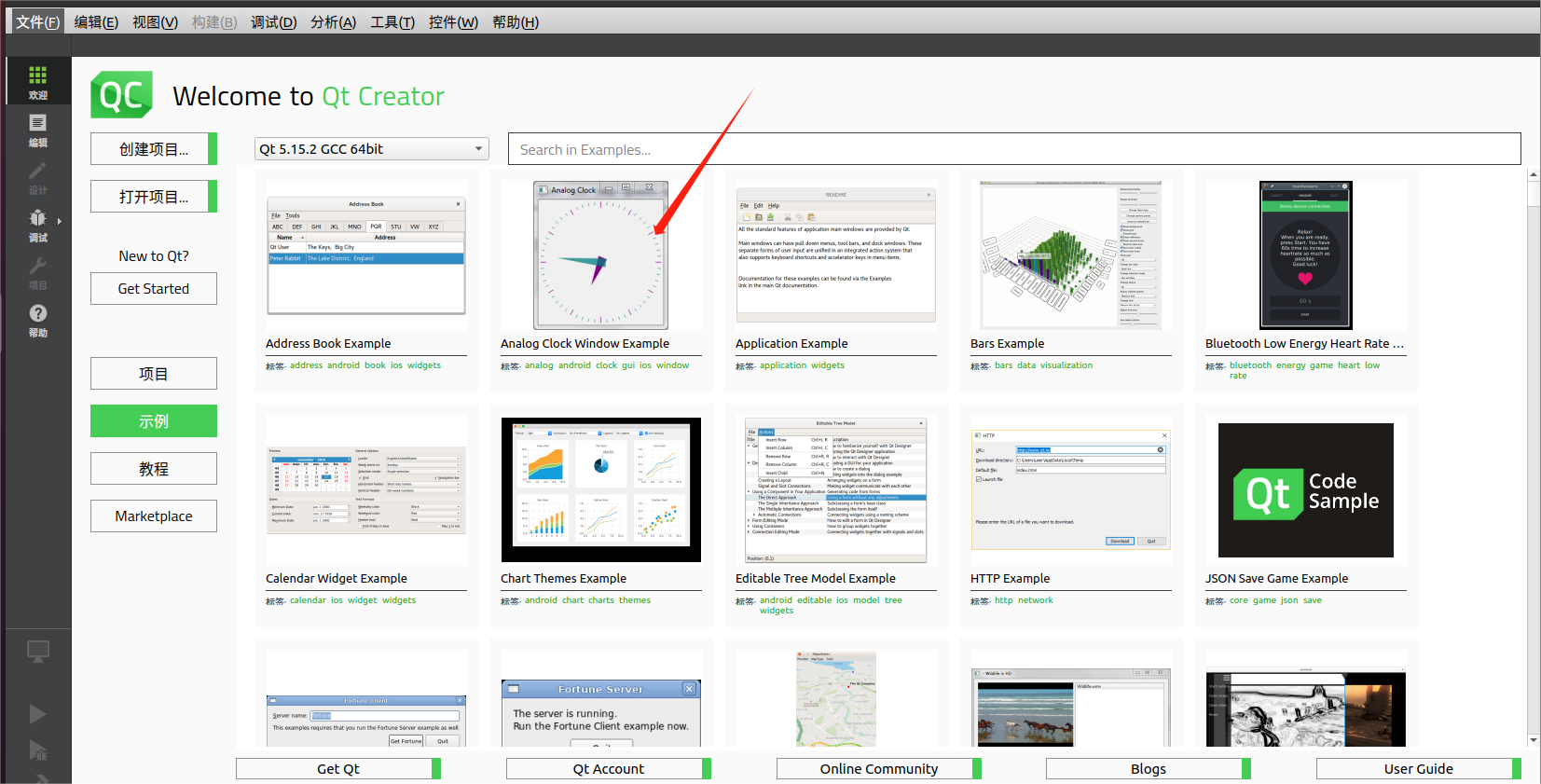This screenshot has width=1541, height=784.
Task: Click the Start Debugging run icon
Action: (x=37, y=750)
